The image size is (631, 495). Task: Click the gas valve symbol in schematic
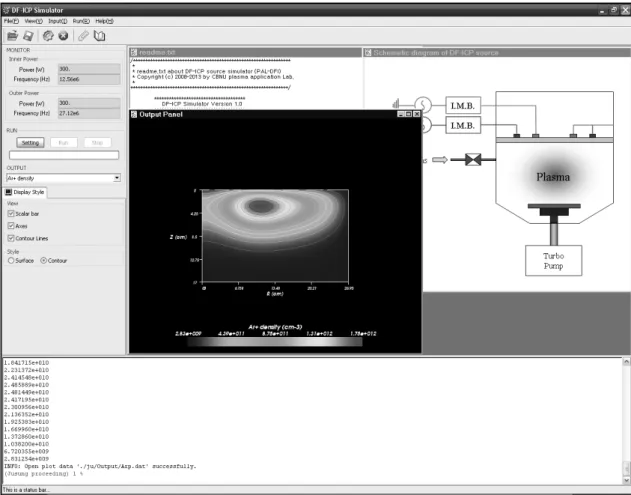point(473,160)
